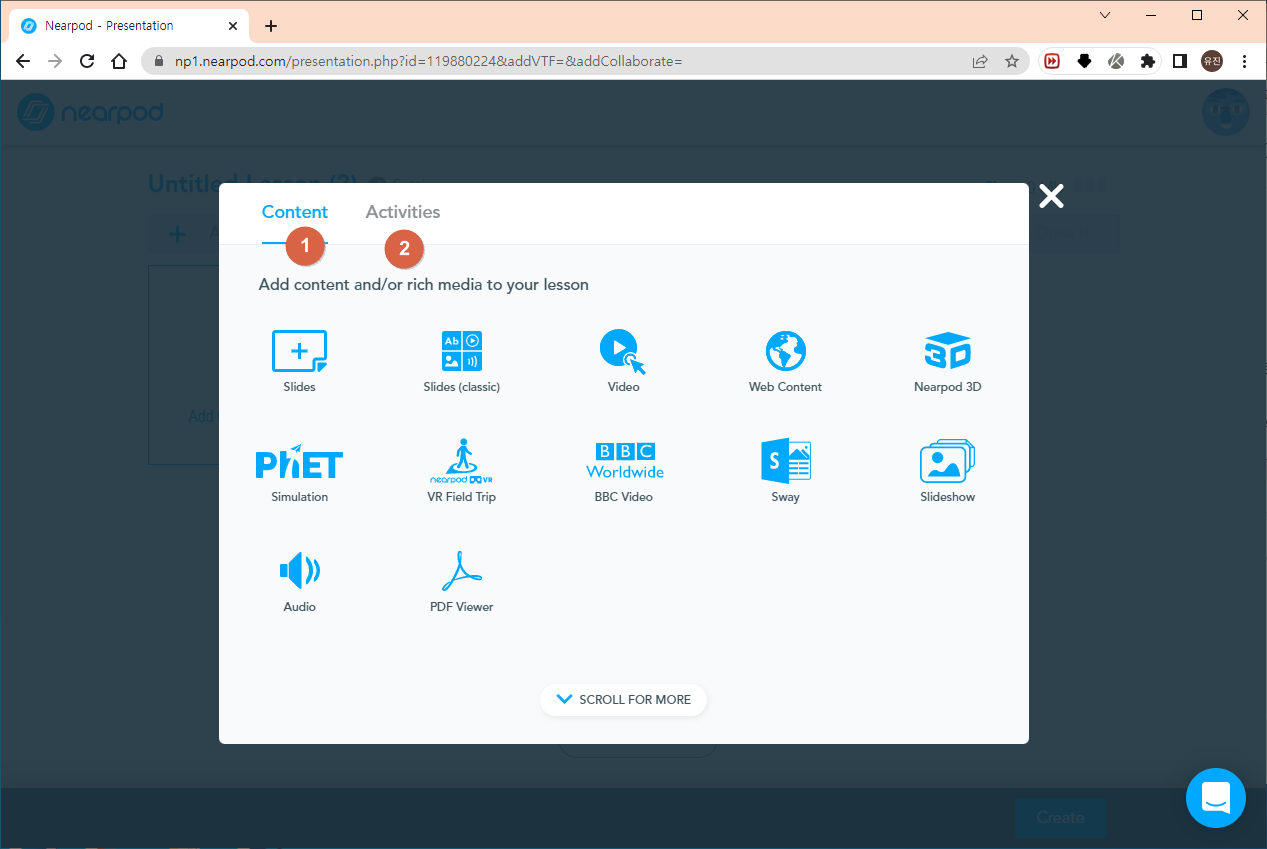The image size is (1267, 849).
Task: Select the Slideshow icon
Action: 947,472
